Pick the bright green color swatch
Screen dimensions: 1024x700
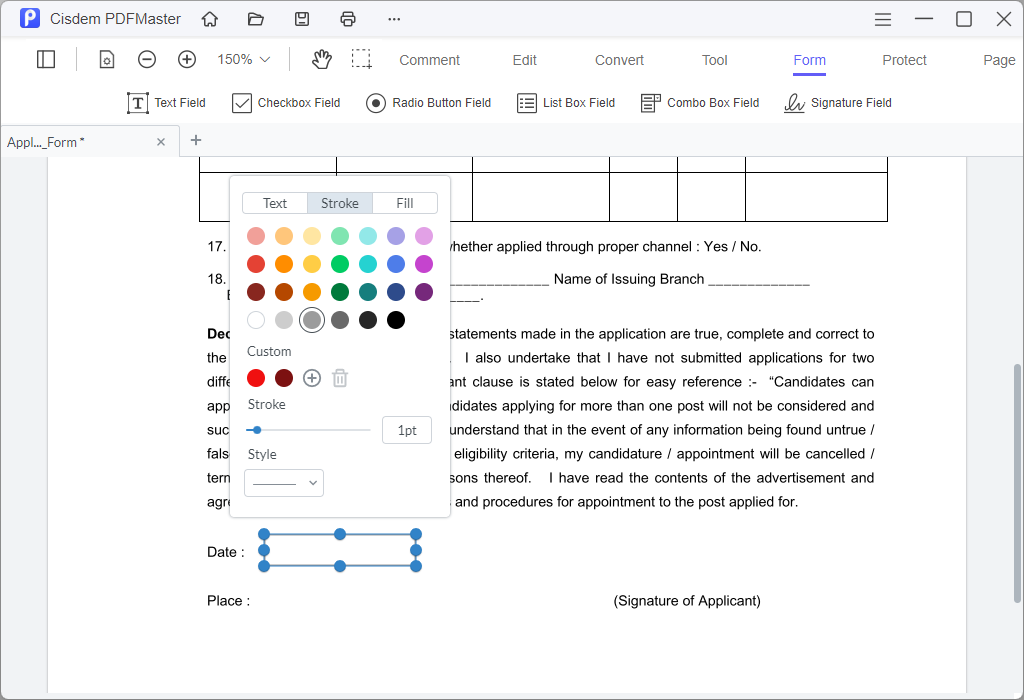coord(340,264)
